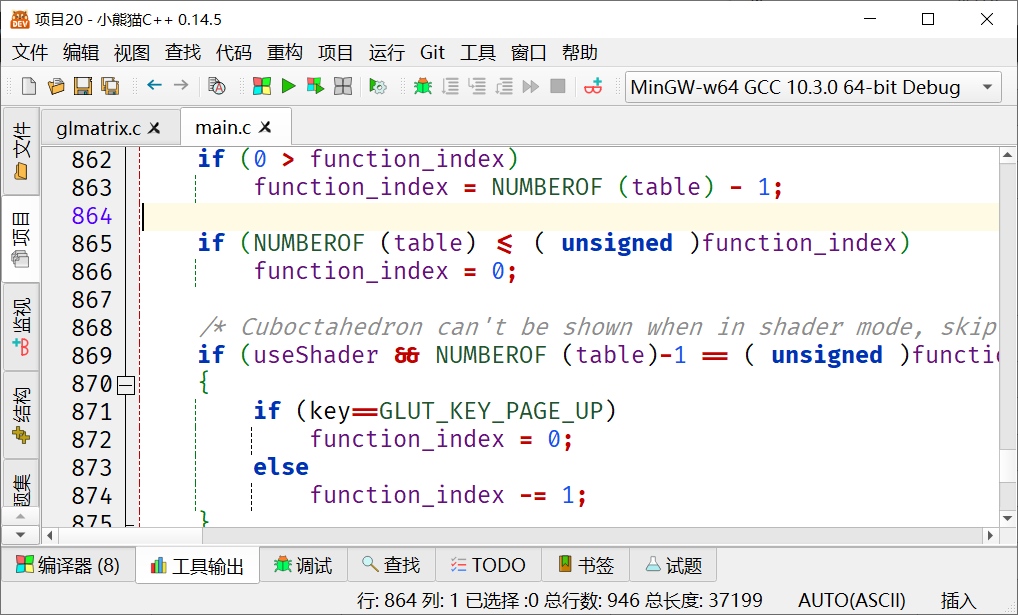
Task: Click the green Run arrow
Action: (x=289, y=86)
